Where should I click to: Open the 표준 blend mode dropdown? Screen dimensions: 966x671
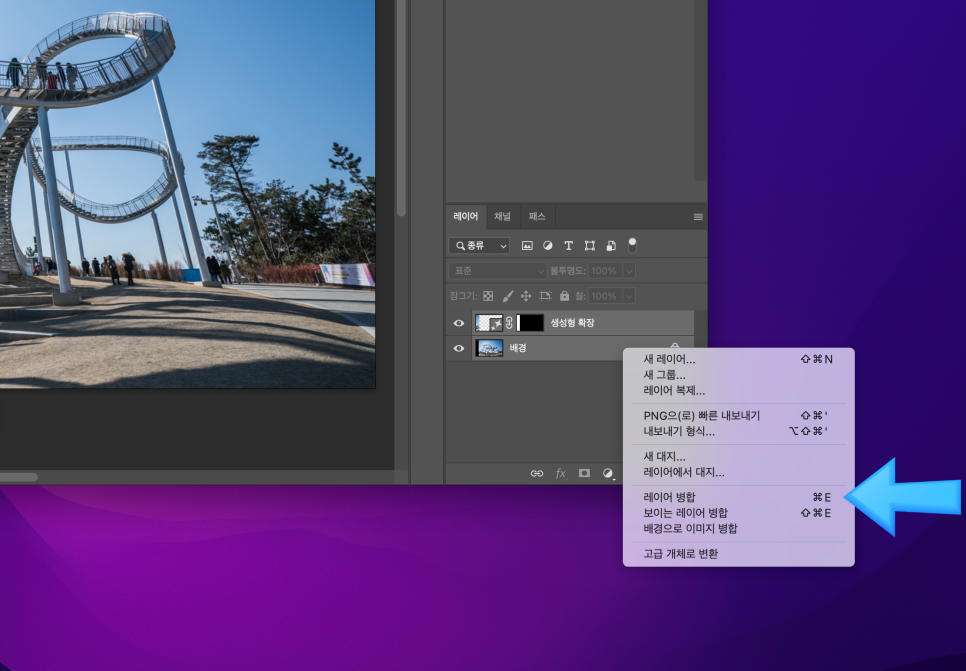pos(497,270)
